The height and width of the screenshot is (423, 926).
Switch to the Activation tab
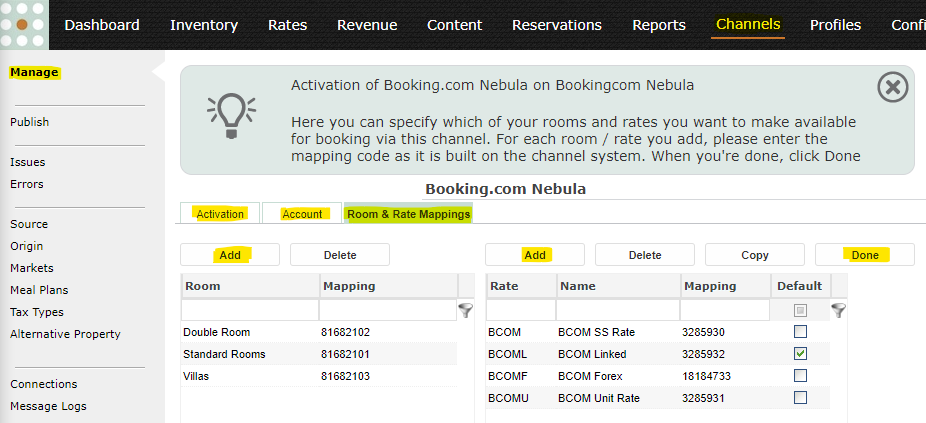point(220,214)
